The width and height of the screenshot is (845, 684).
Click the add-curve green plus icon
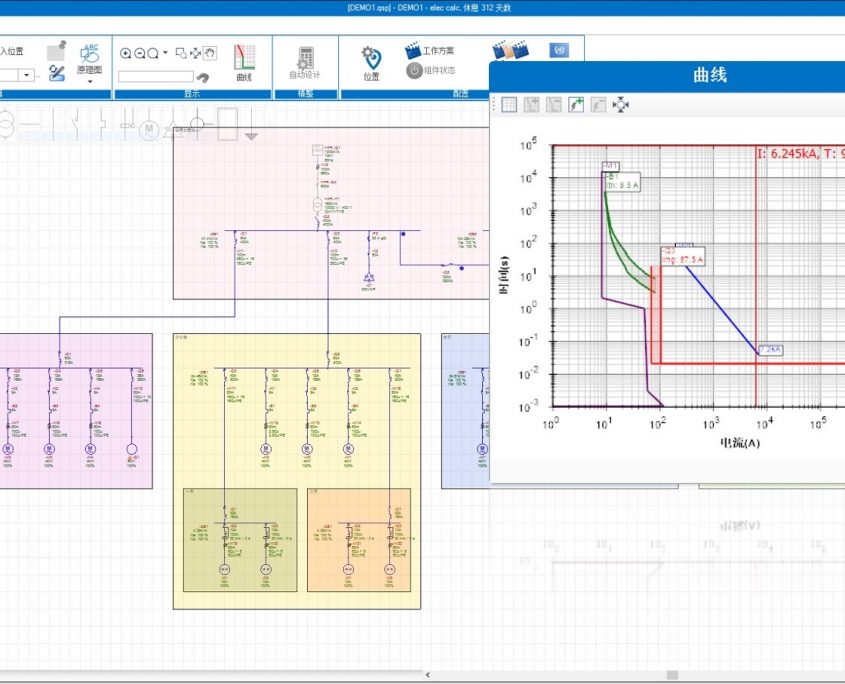point(576,105)
